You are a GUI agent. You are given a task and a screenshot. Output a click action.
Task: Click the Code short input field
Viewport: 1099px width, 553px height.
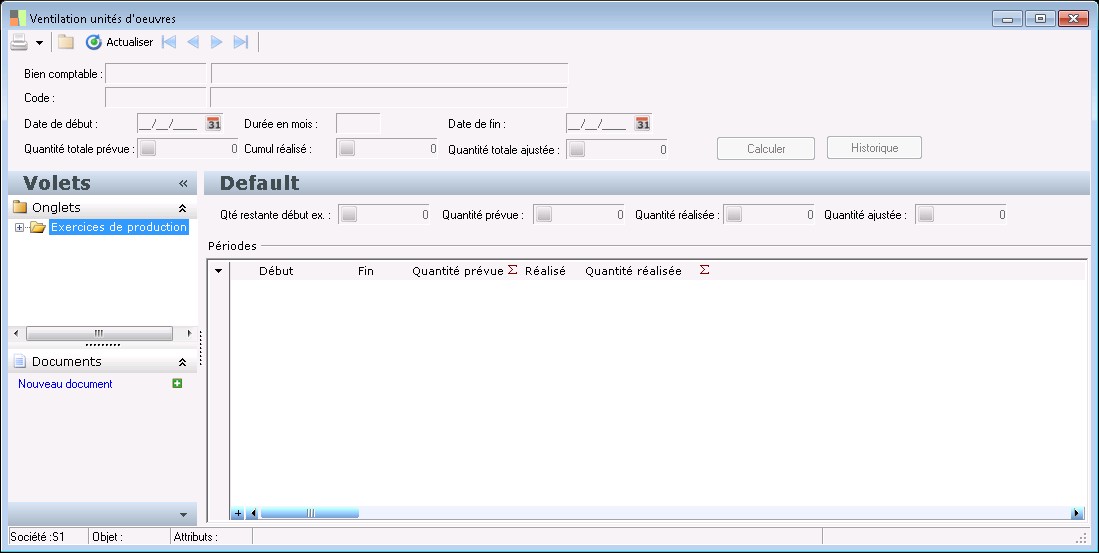coord(156,97)
